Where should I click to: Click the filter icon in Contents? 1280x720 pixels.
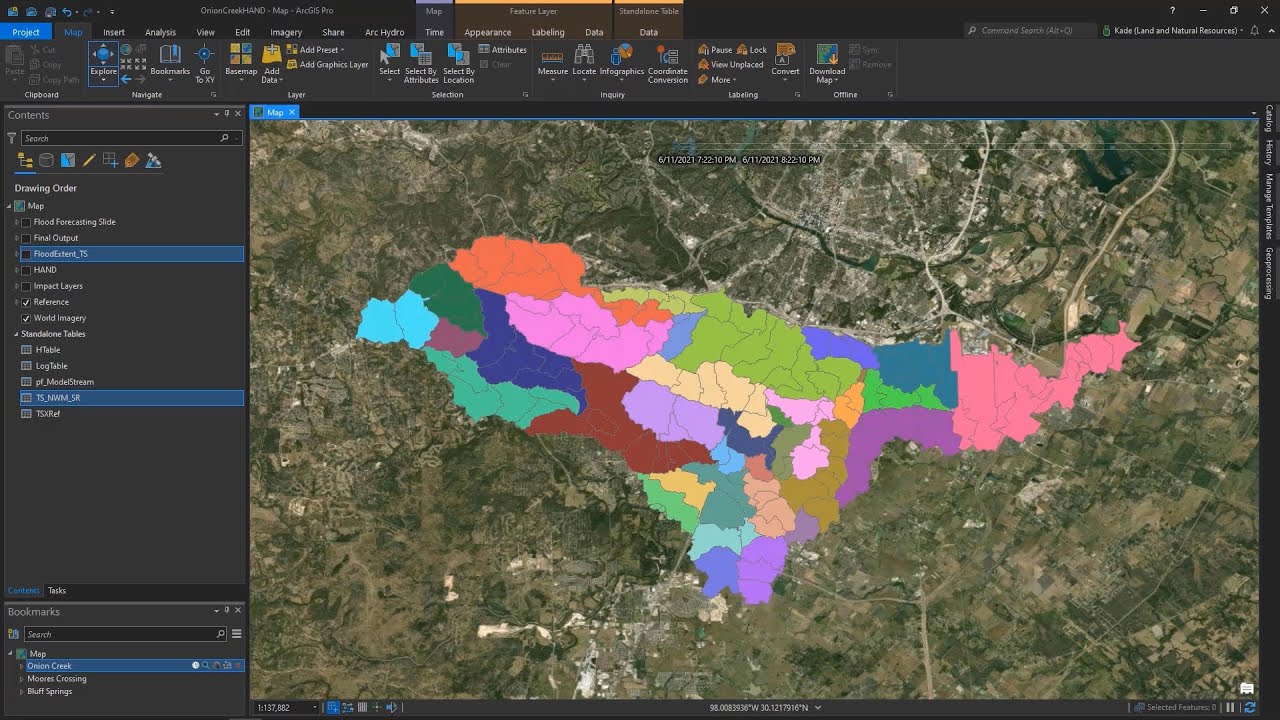click(12, 138)
